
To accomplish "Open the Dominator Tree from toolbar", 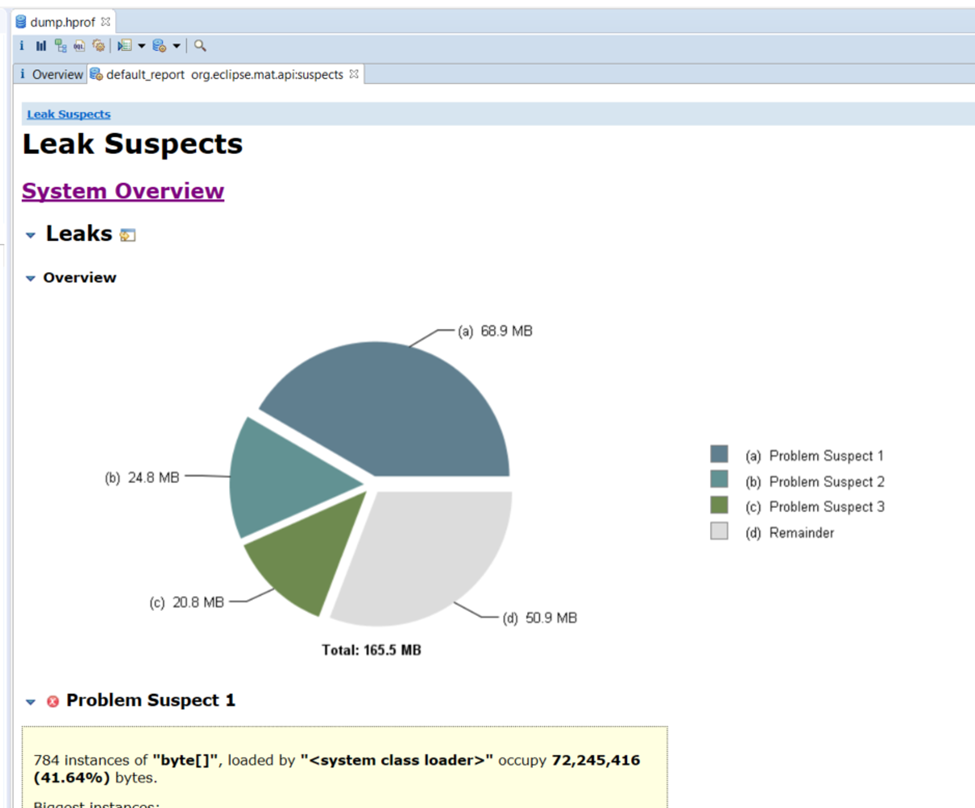I will point(60,45).
